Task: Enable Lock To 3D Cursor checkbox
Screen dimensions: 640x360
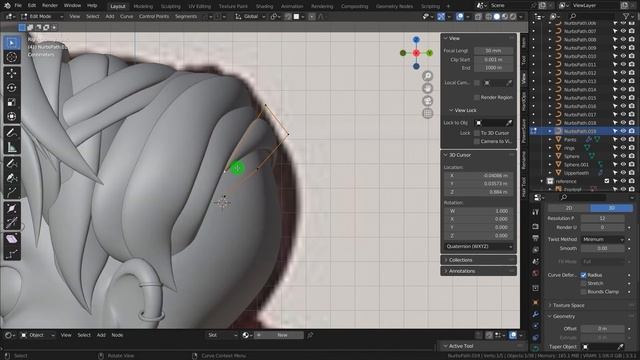Action: [x=477, y=133]
